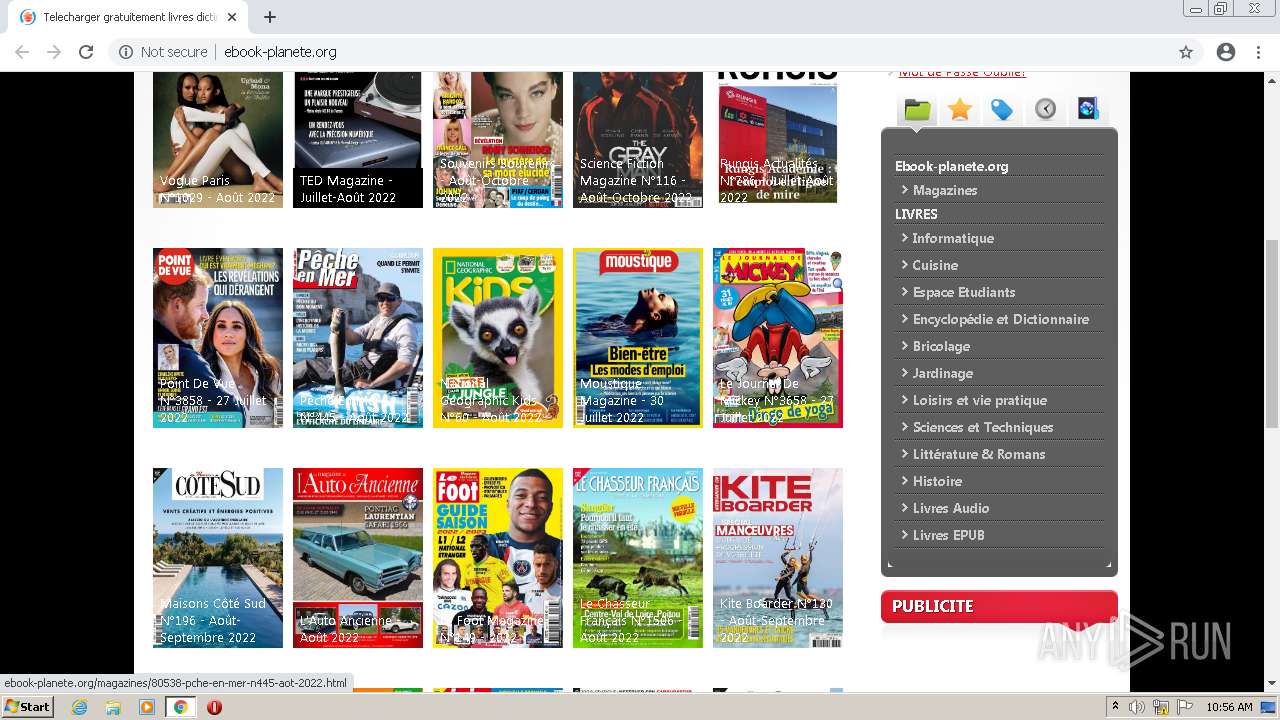Click the page vertical scrollbar thumb
This screenshot has height=720, width=1280.
[1271, 335]
